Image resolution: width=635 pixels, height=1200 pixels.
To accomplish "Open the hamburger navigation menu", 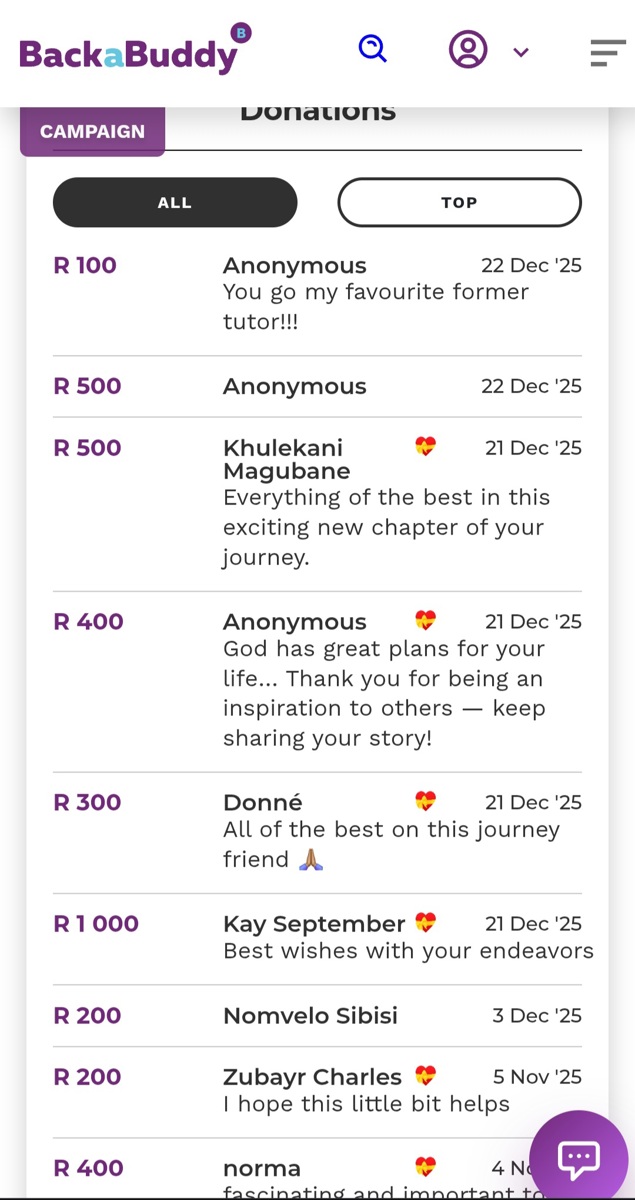I will 607,52.
